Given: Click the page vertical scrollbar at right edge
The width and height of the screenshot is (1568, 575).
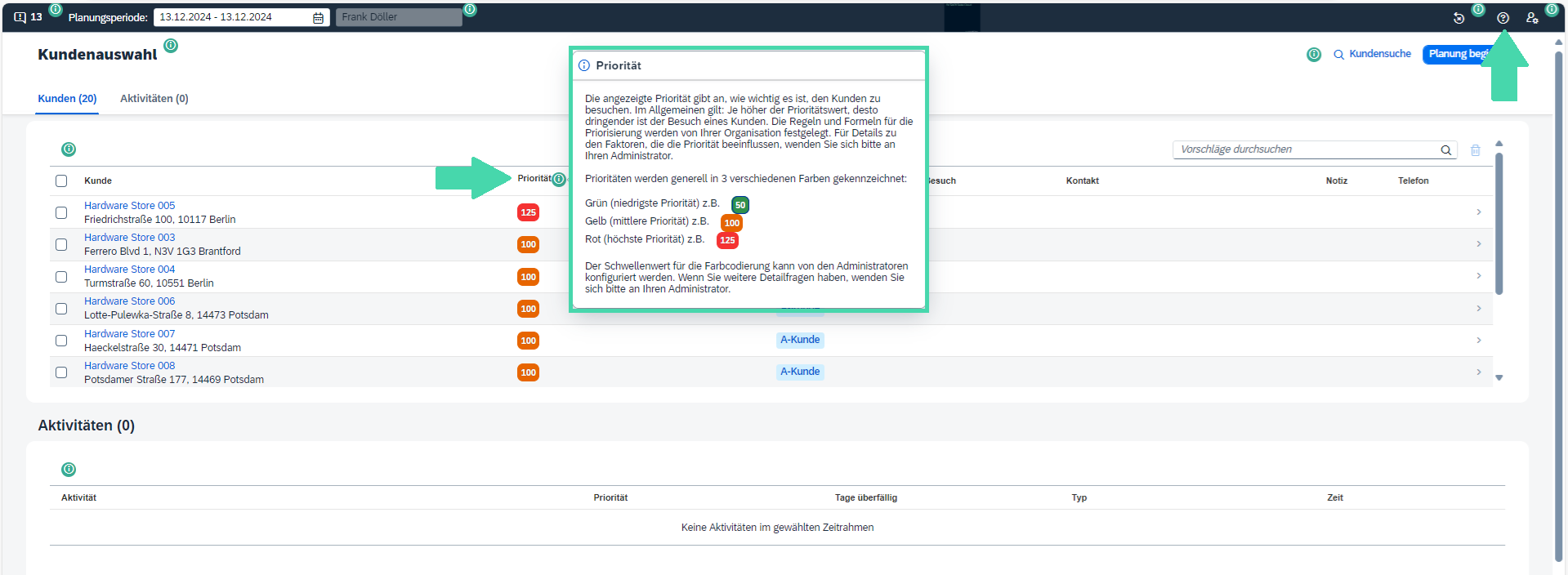Looking at the screenshot, I should [1559, 306].
